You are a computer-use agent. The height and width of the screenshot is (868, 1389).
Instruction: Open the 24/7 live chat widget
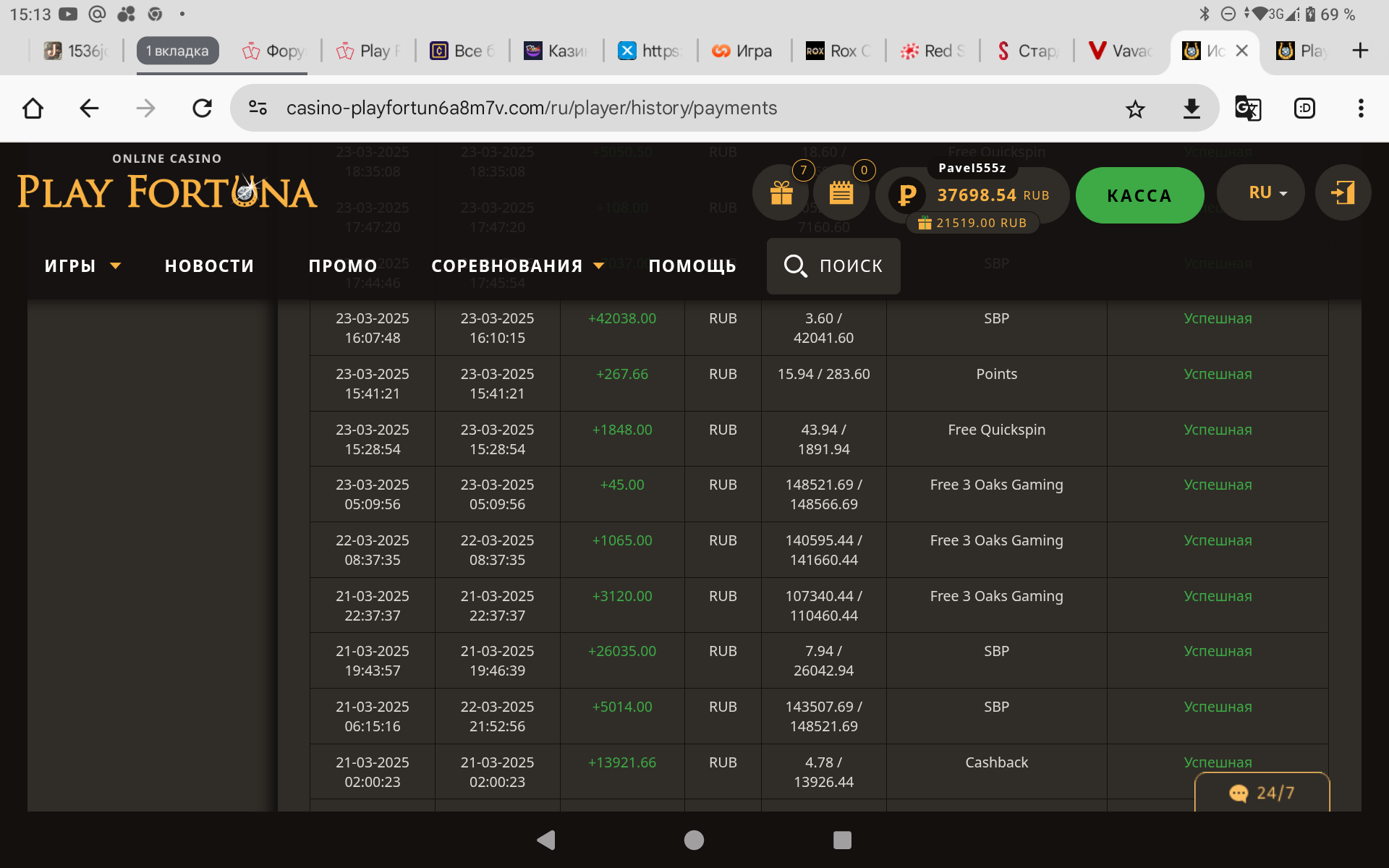pyautogui.click(x=1262, y=793)
